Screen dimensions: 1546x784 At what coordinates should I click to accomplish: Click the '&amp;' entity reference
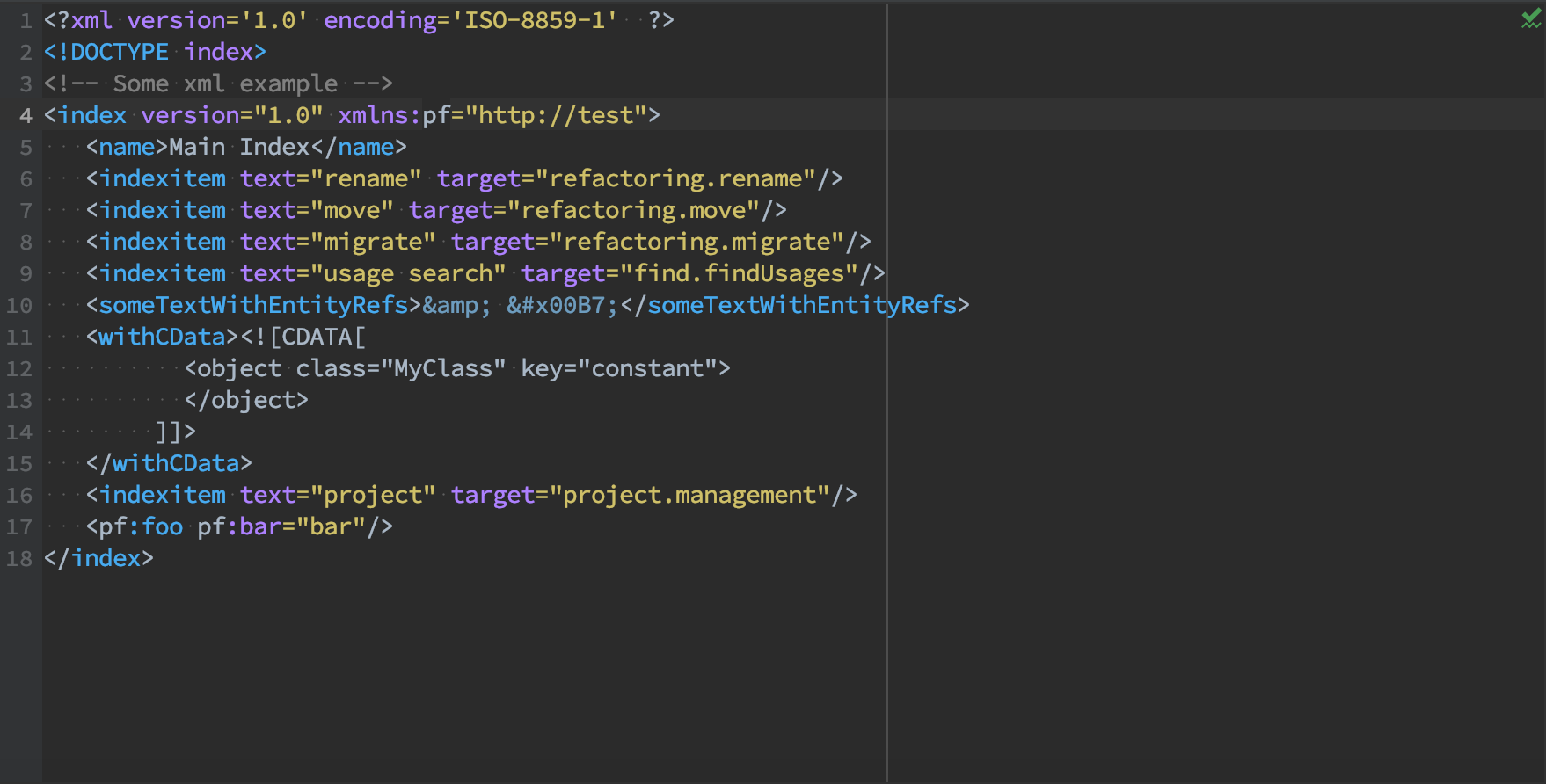(457, 305)
